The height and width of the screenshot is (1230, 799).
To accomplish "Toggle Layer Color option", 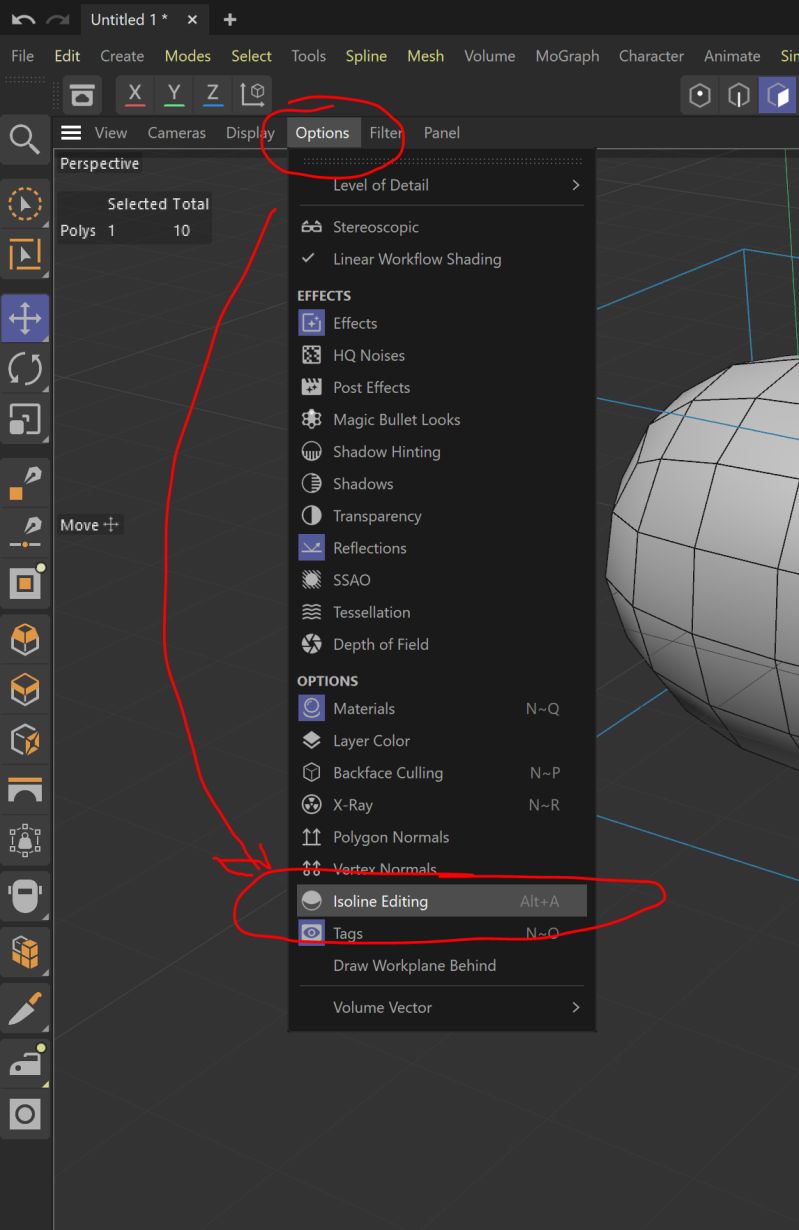I will click(441, 741).
